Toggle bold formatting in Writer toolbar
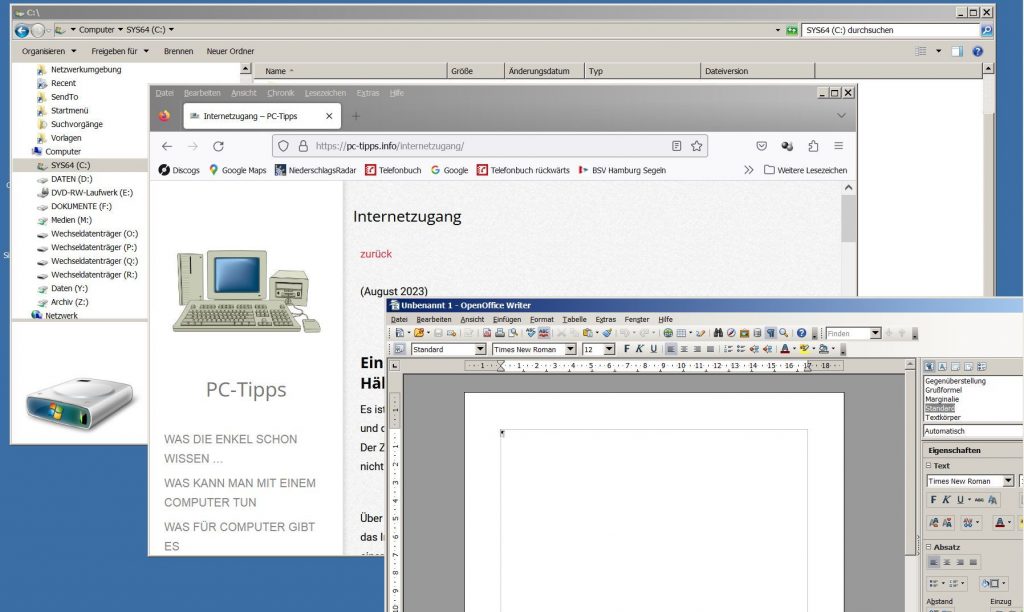The height and width of the screenshot is (612, 1024). 627,349
